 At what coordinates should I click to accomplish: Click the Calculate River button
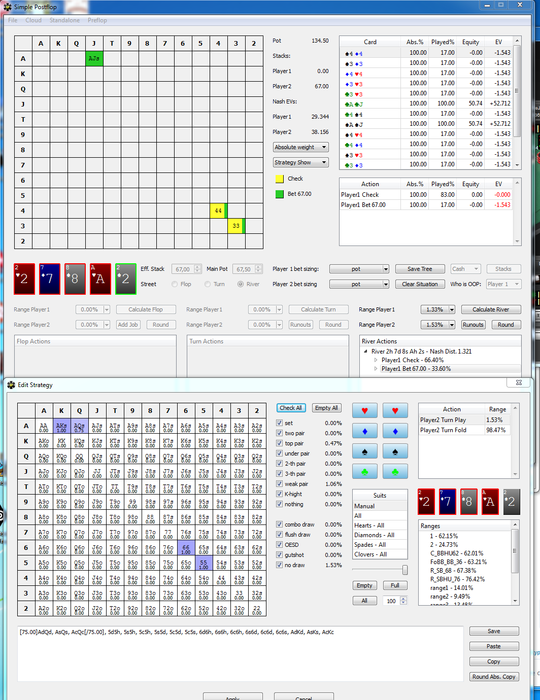pos(491,309)
